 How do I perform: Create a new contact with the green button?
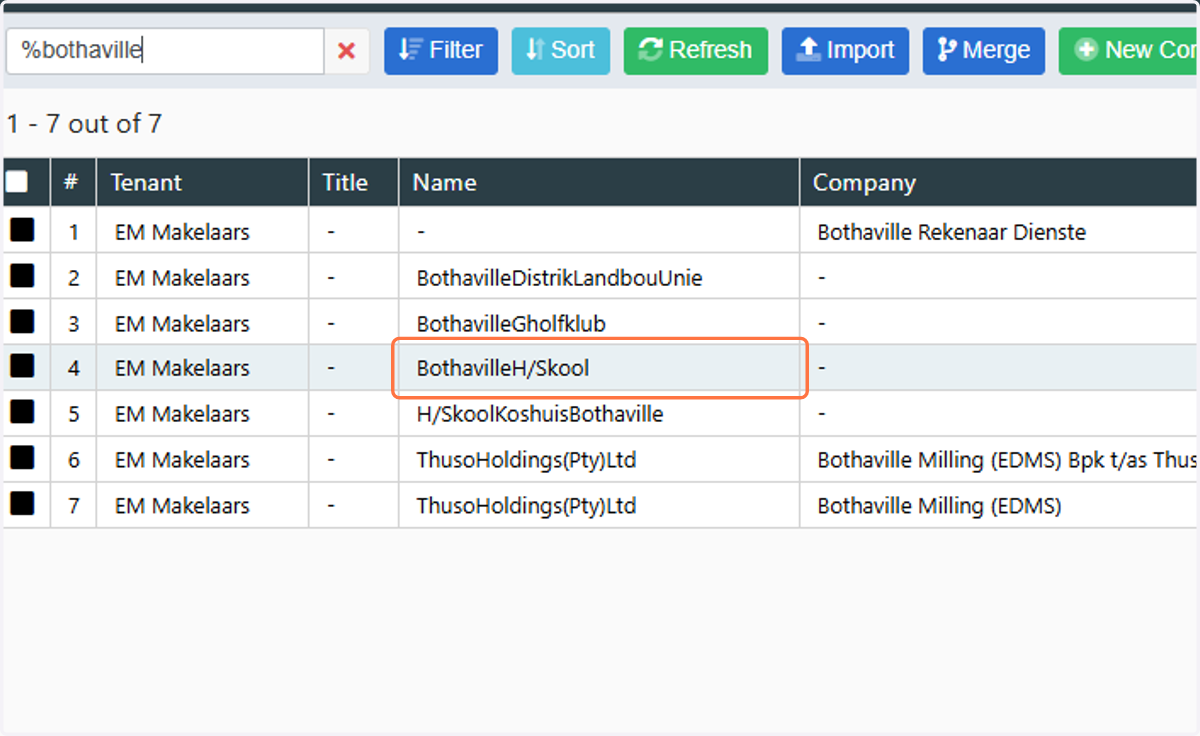[1129, 50]
